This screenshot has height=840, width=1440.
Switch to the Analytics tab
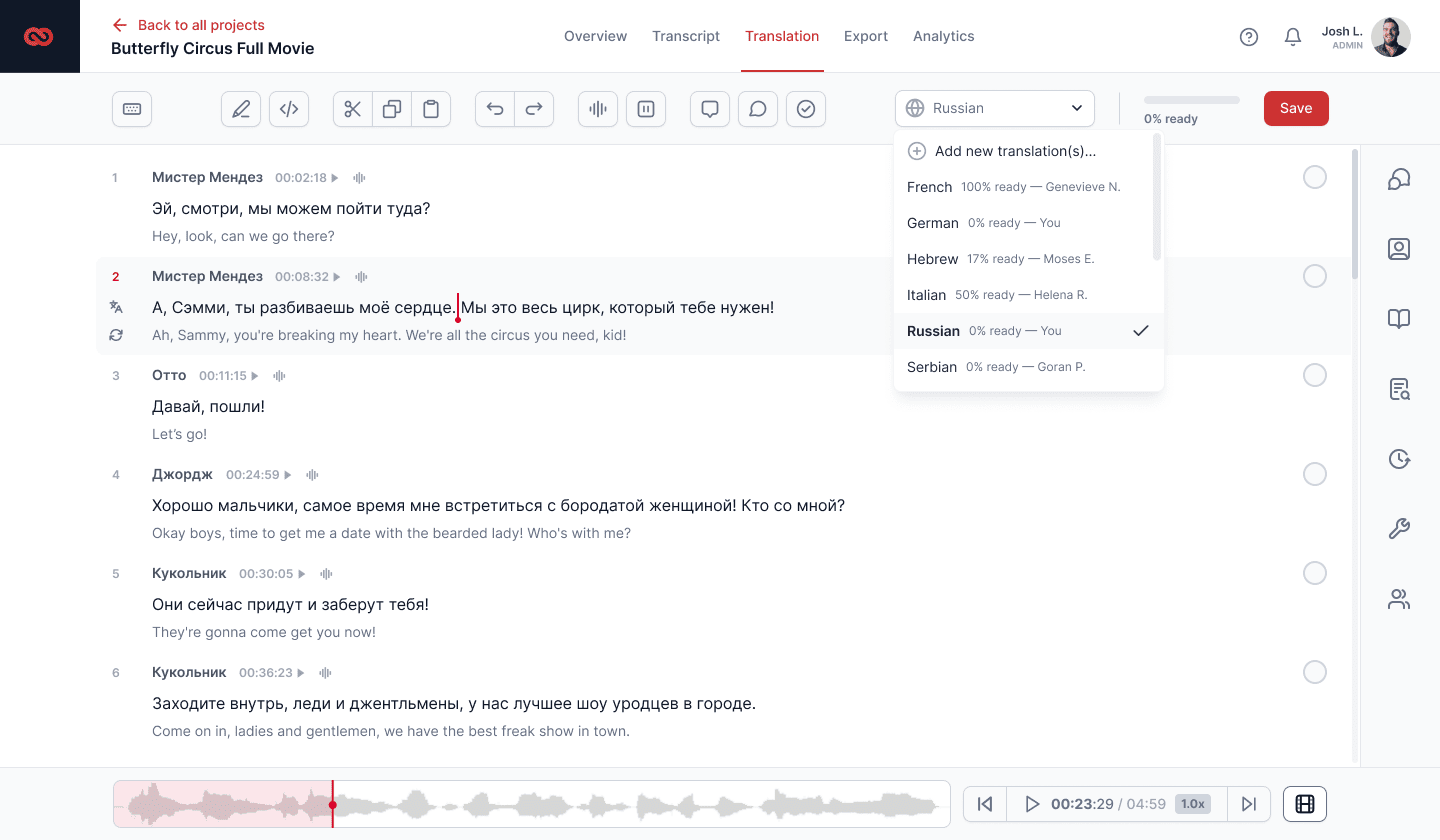[x=943, y=36]
